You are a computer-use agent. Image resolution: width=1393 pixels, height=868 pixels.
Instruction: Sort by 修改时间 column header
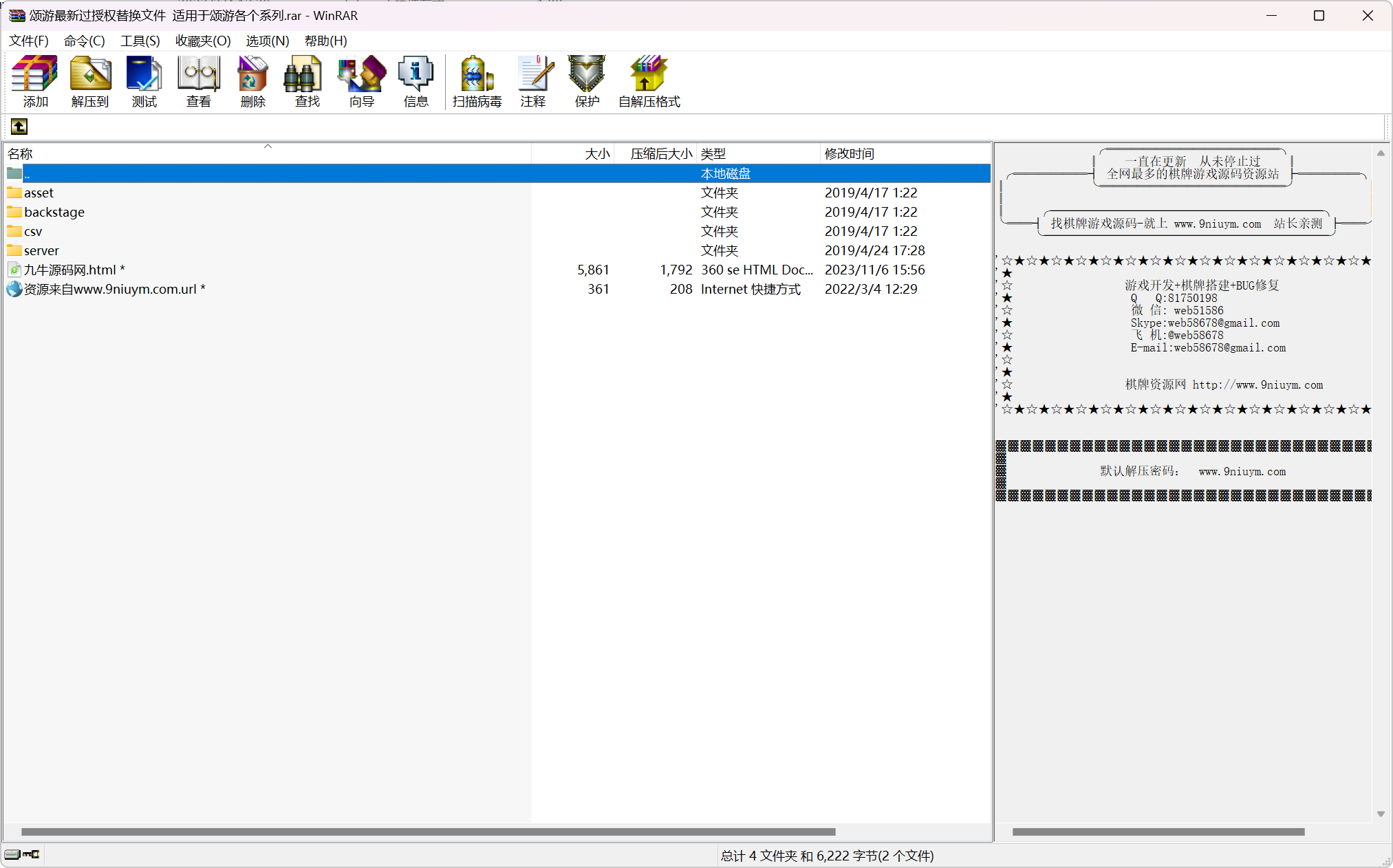click(905, 153)
